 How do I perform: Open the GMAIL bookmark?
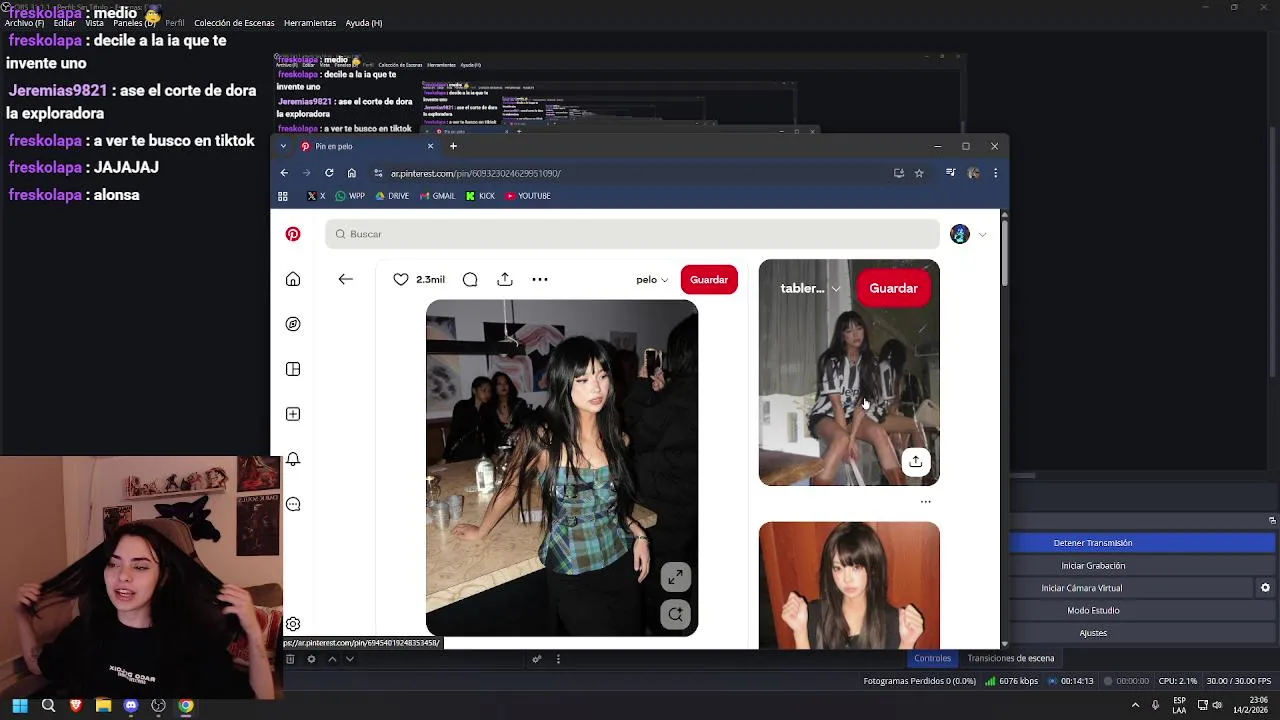437,196
